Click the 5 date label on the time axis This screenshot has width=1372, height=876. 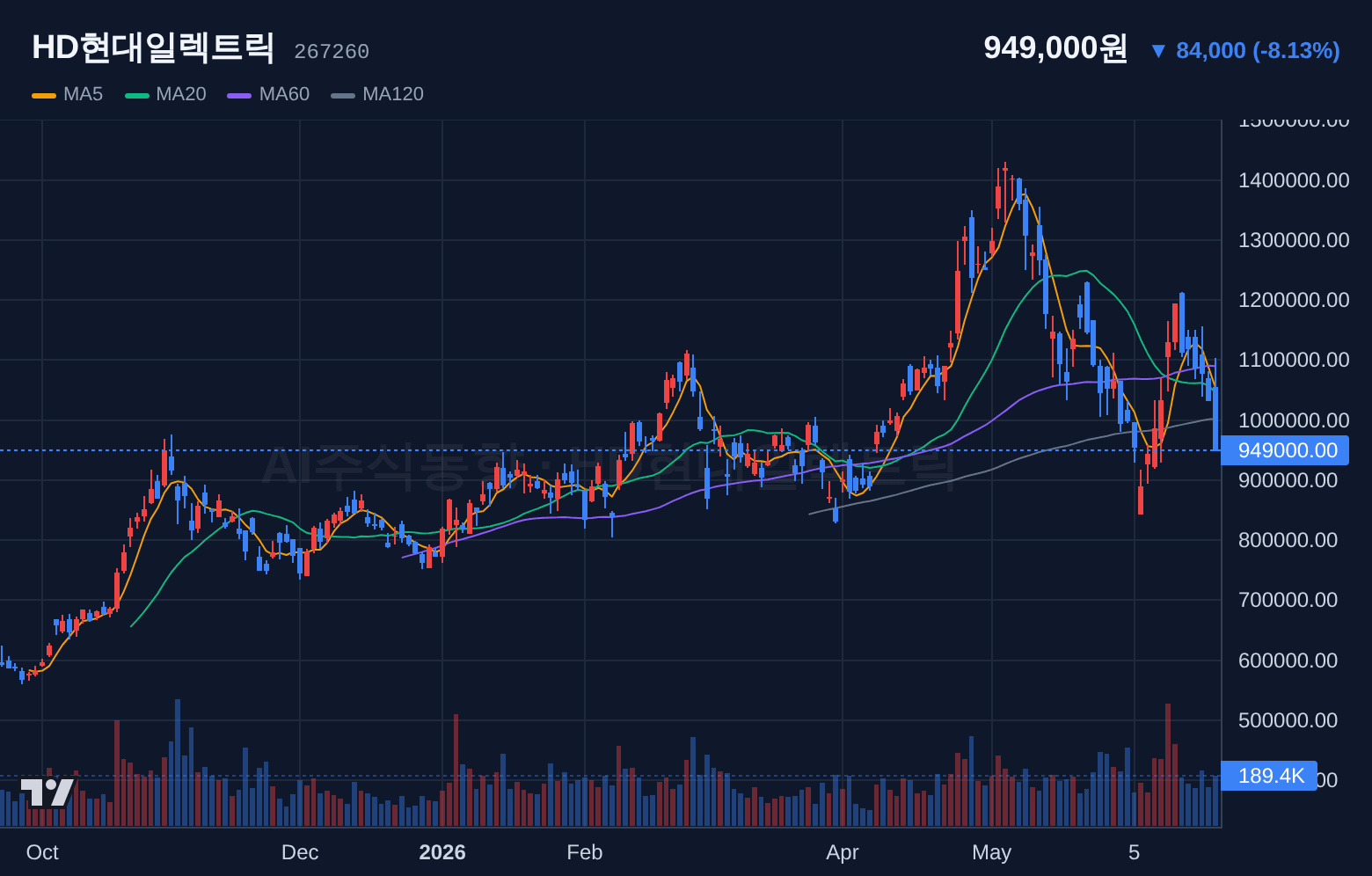point(1135,852)
